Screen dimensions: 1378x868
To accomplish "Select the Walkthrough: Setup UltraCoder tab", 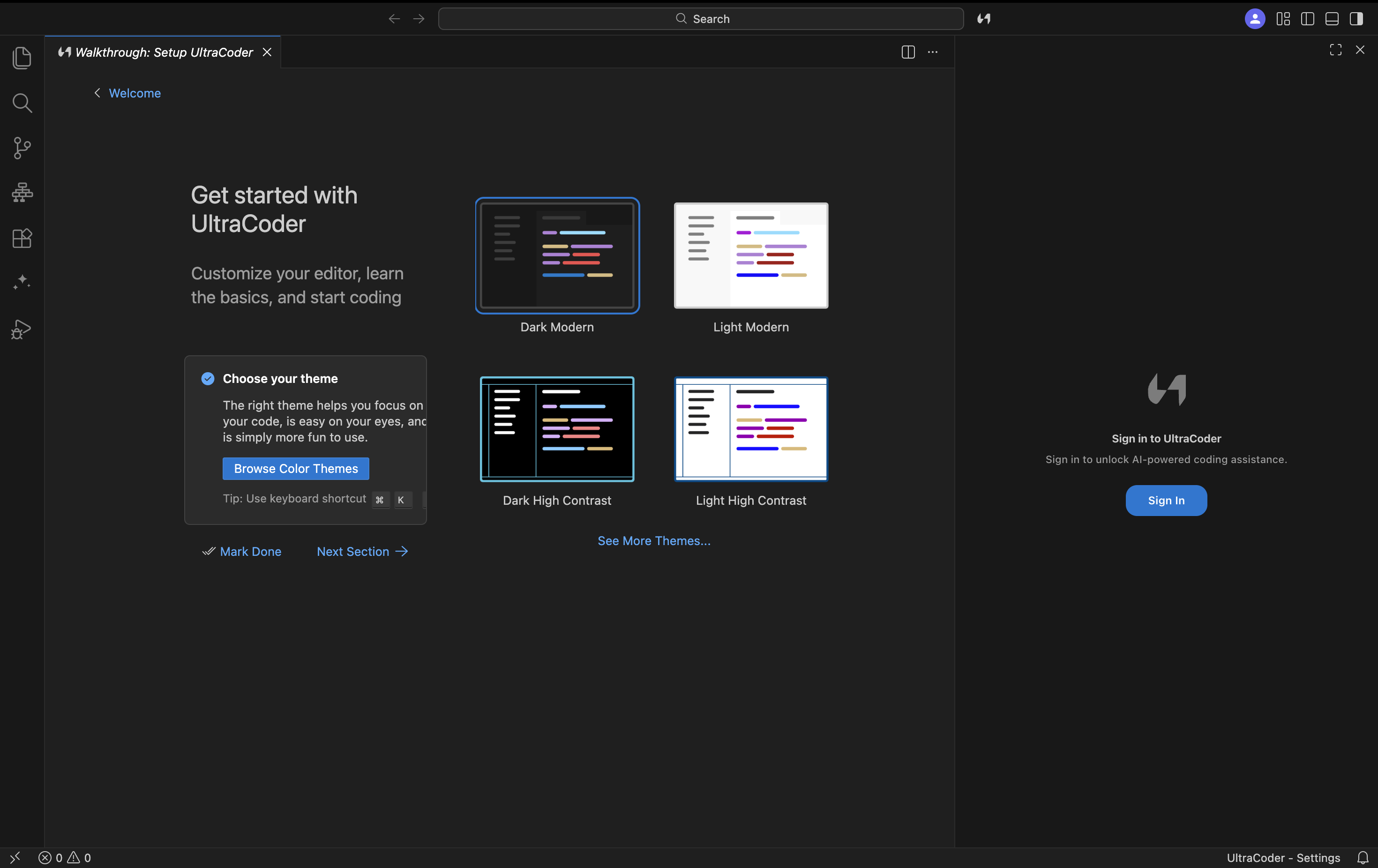I will [163, 52].
